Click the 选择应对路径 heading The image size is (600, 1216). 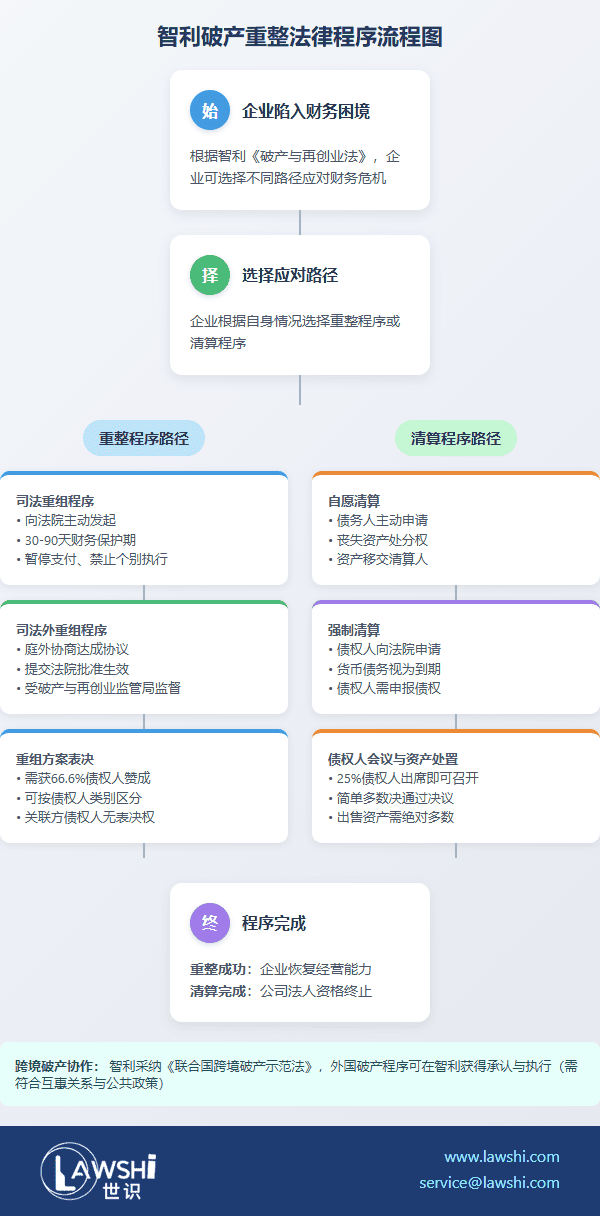(290, 275)
